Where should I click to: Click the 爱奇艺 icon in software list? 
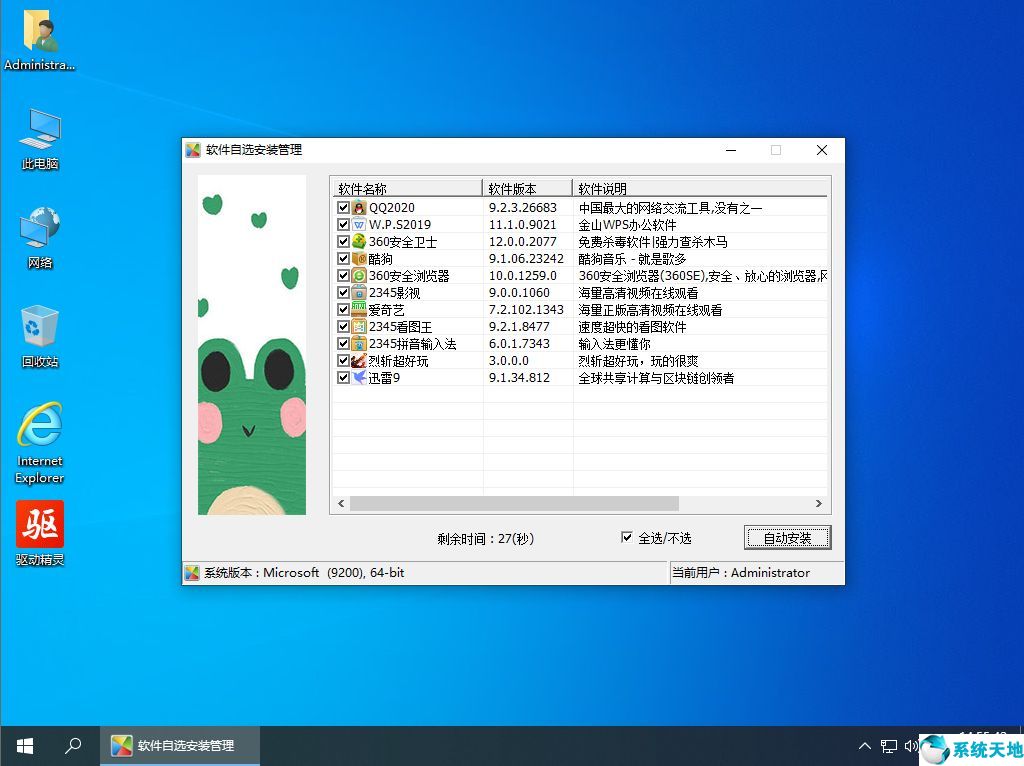click(x=359, y=310)
